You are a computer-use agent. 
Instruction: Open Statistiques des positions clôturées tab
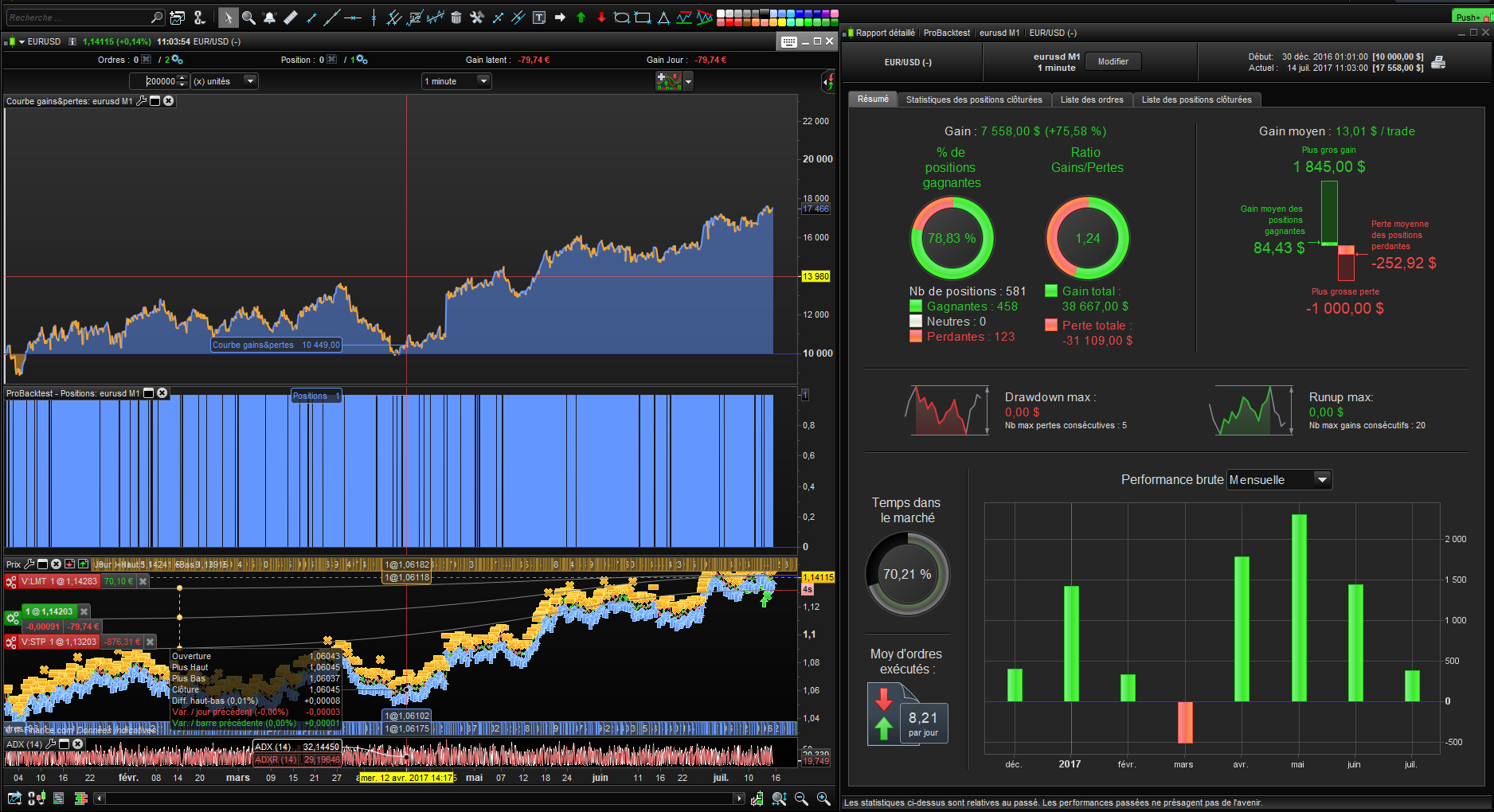(974, 100)
